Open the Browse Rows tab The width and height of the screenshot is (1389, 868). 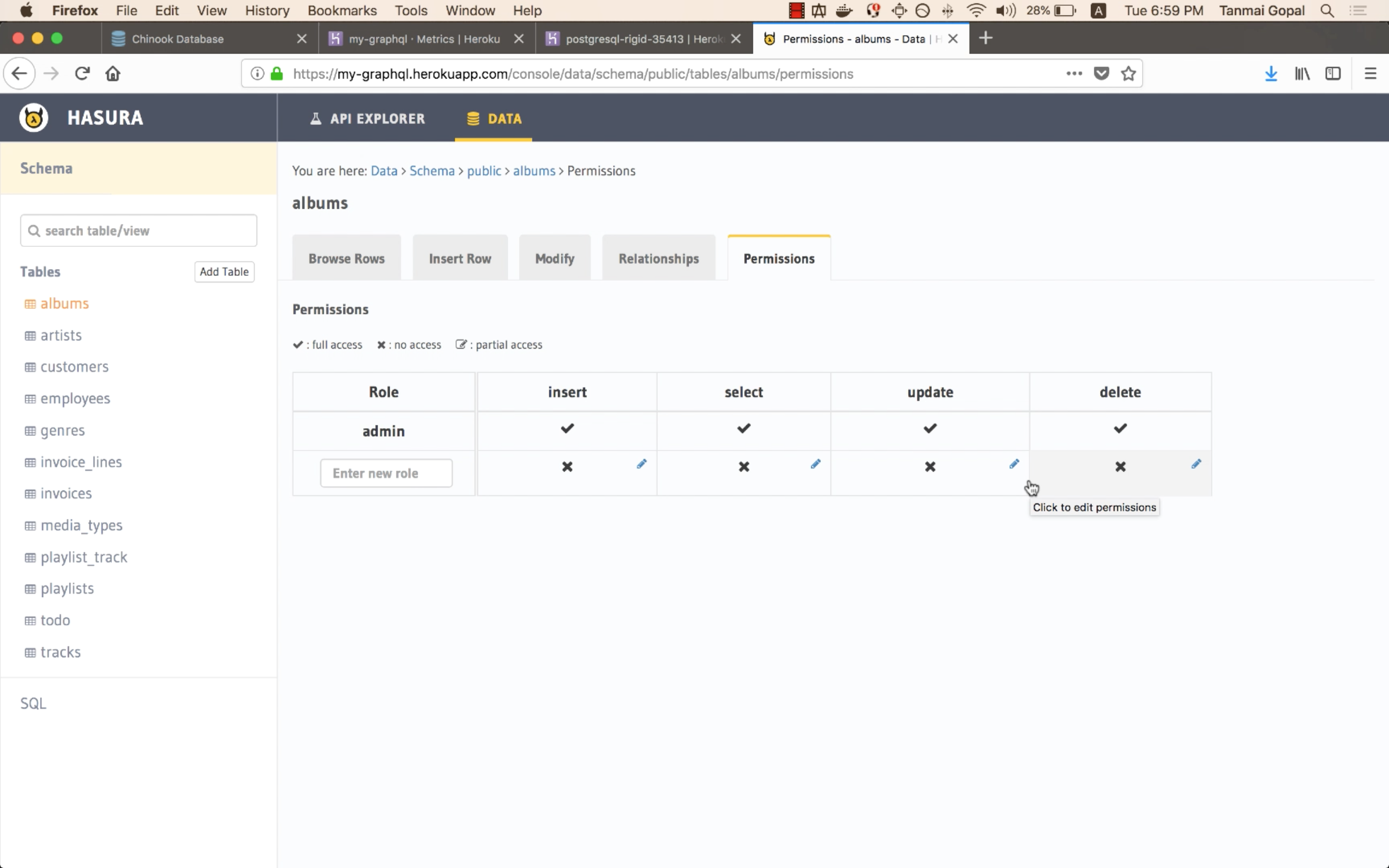coord(346,259)
